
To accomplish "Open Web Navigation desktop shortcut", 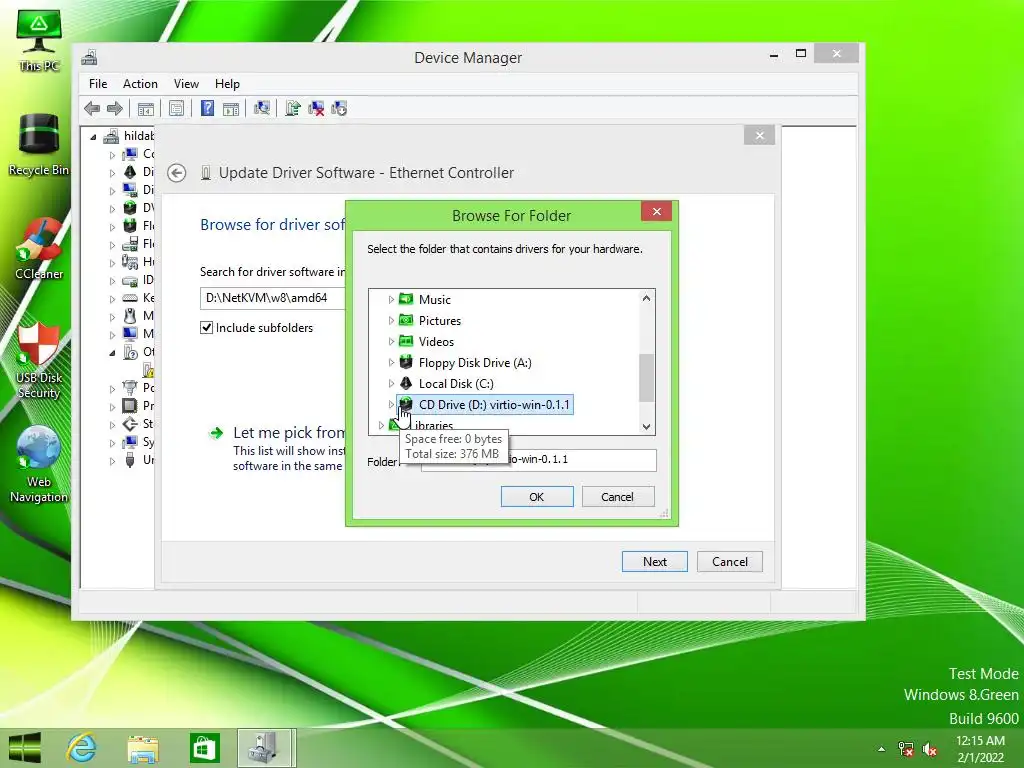I will click(39, 464).
